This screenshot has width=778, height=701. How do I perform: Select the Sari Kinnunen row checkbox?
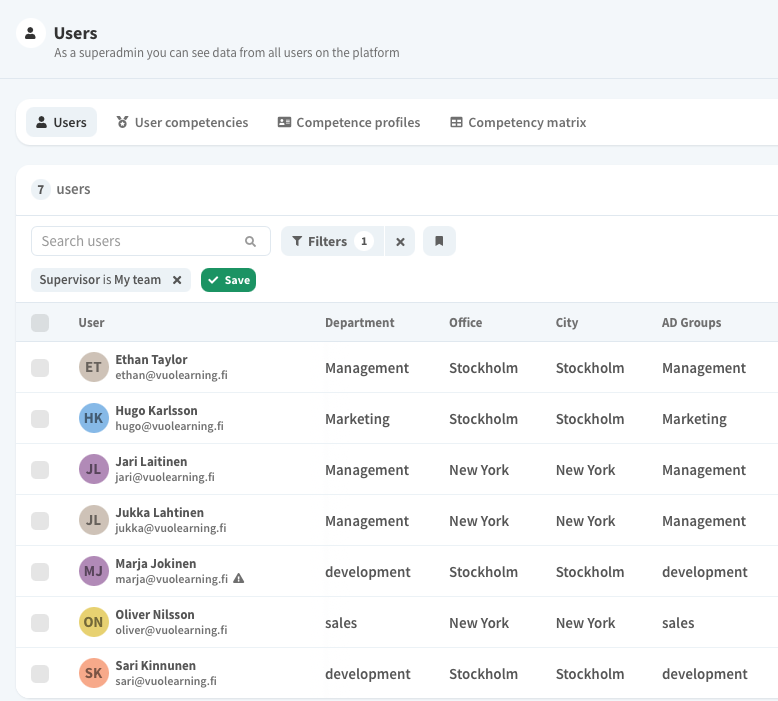[40, 674]
